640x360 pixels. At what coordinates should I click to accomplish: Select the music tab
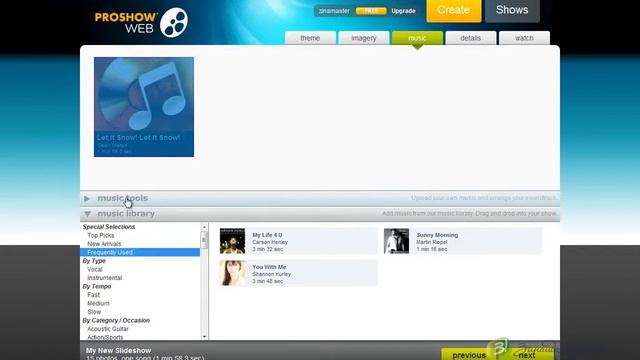[417, 38]
